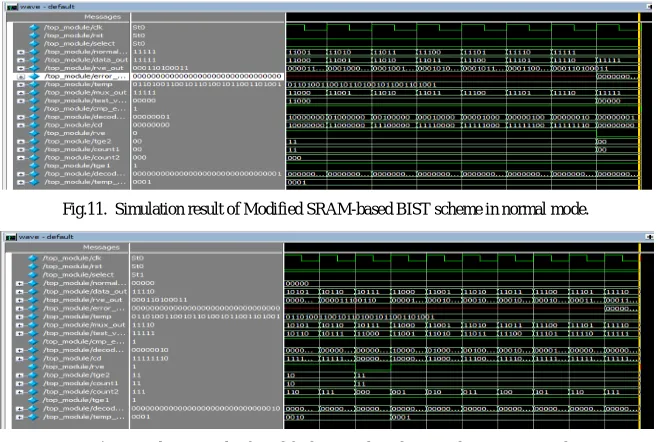
Task: Expand the tge2 bus in upper wave window
Action: pyautogui.click(x=21, y=142)
